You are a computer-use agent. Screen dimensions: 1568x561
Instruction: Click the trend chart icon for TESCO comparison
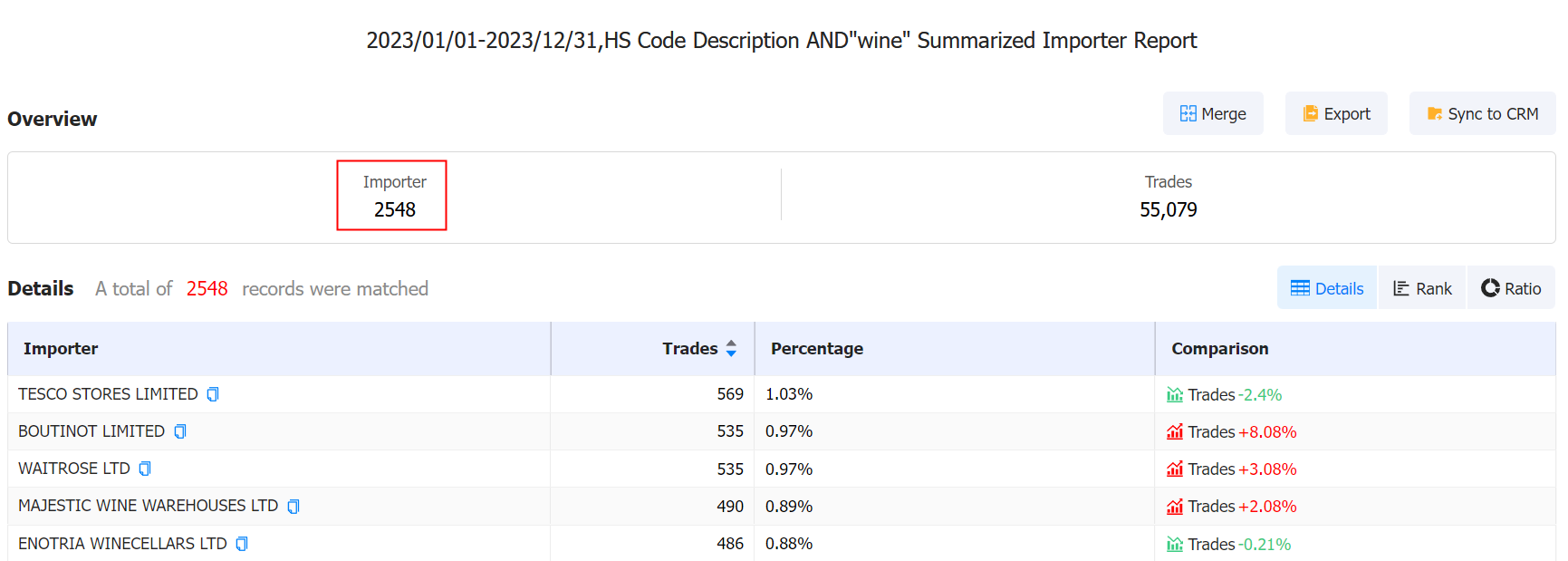point(1175,395)
